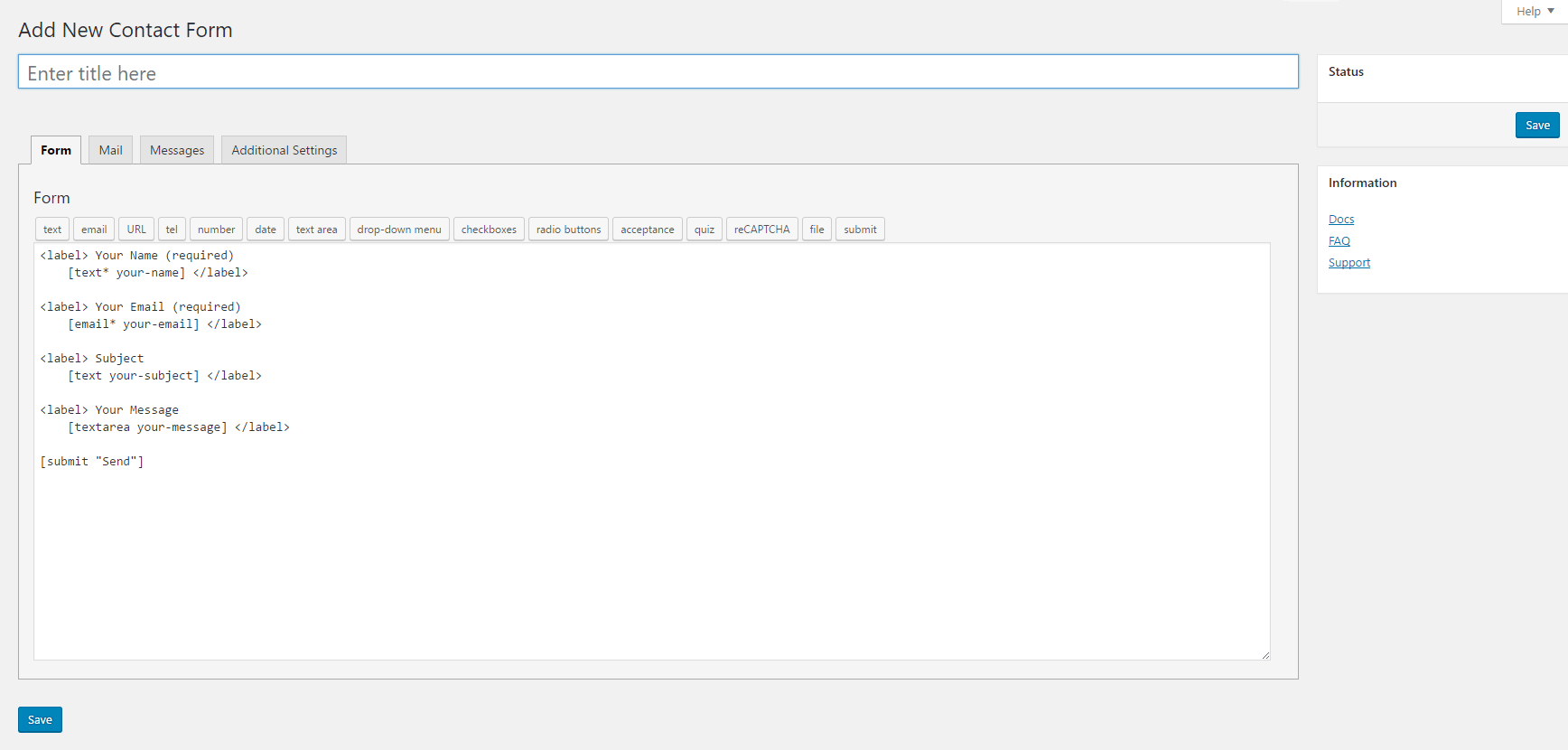This screenshot has width=1568, height=750.
Task: Go to Additional Settings tab
Action: [x=284, y=150]
